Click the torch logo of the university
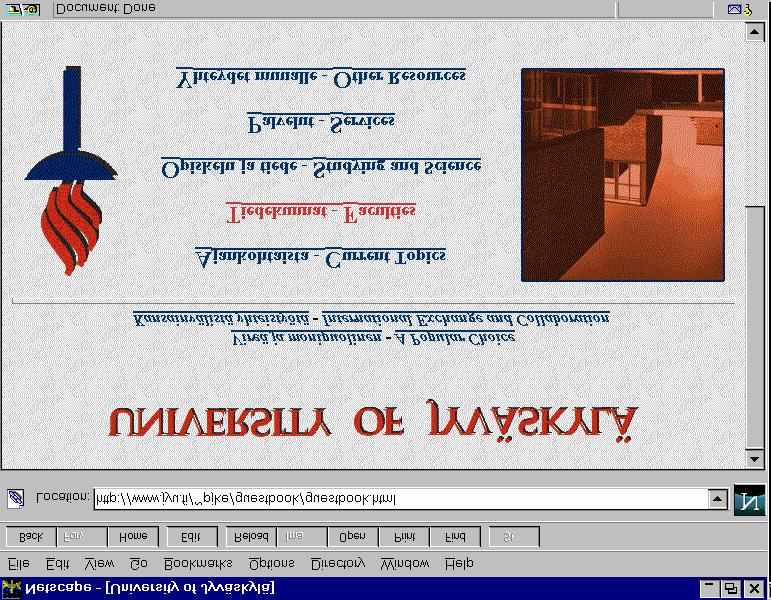This screenshot has width=771, height=600. pyautogui.click(x=72, y=171)
